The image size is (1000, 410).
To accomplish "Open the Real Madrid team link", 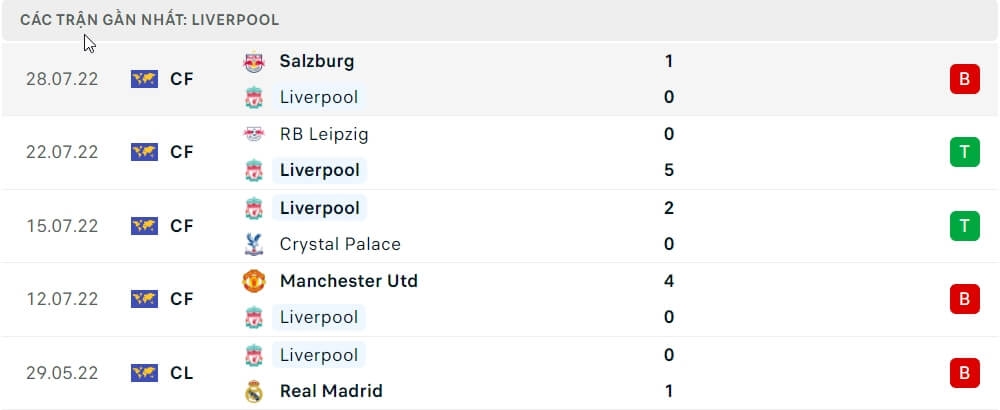I will coord(331,391).
